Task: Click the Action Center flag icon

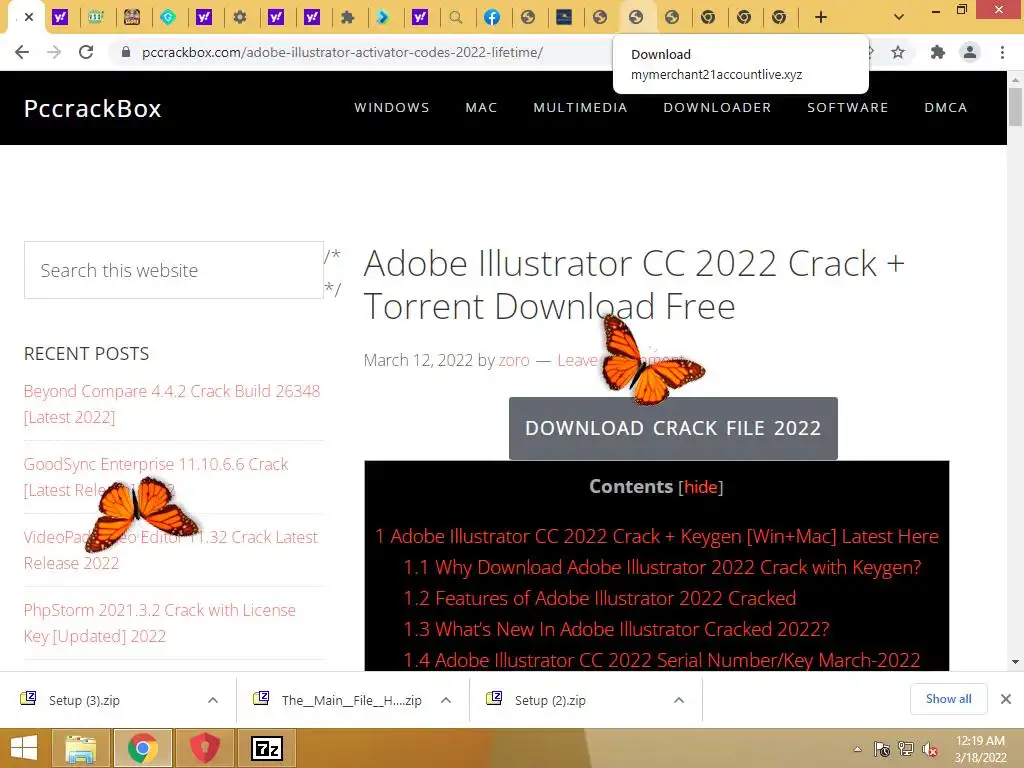Action: 882,749
